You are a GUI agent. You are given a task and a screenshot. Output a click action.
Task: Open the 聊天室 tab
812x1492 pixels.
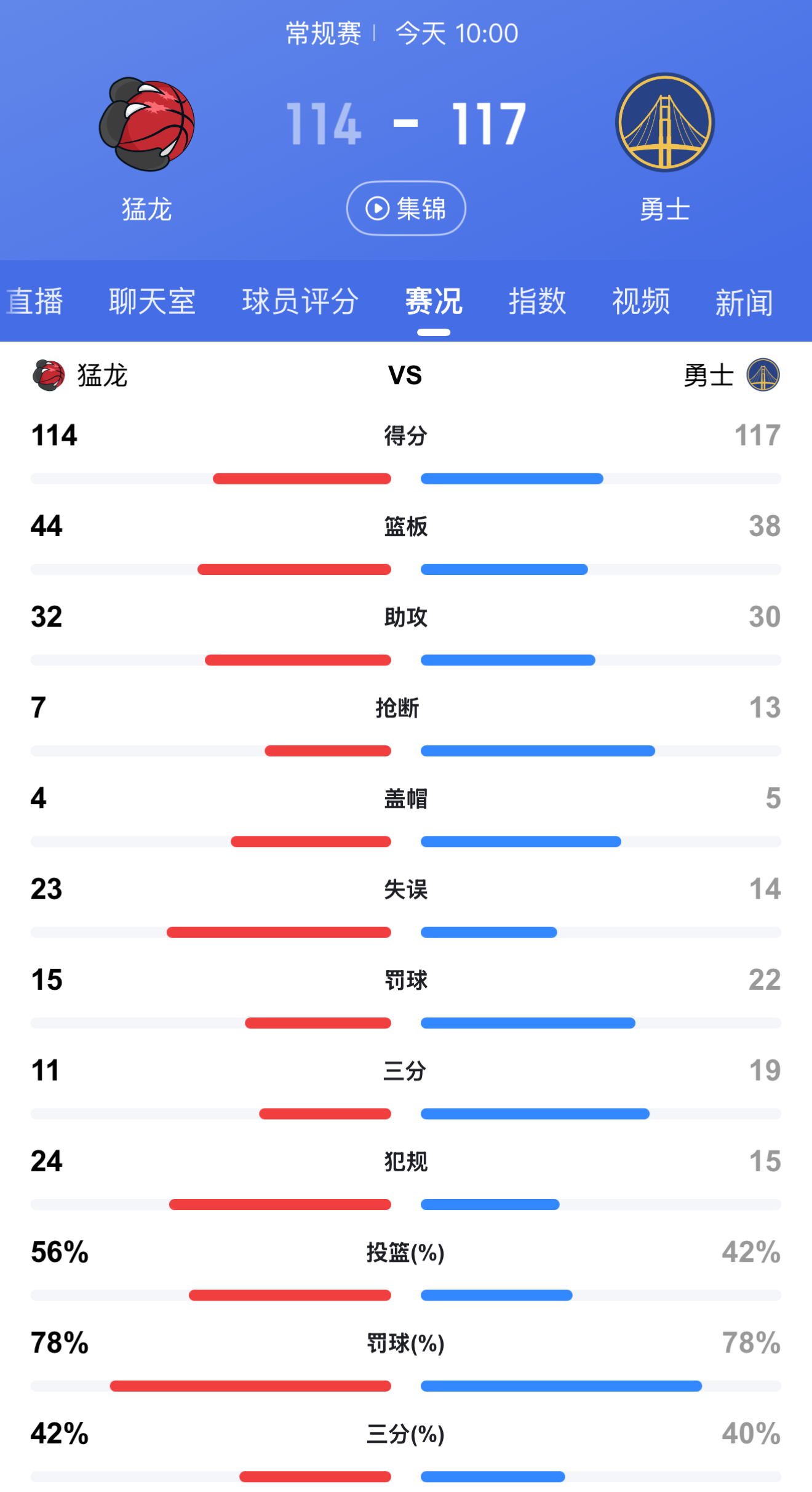[151, 302]
